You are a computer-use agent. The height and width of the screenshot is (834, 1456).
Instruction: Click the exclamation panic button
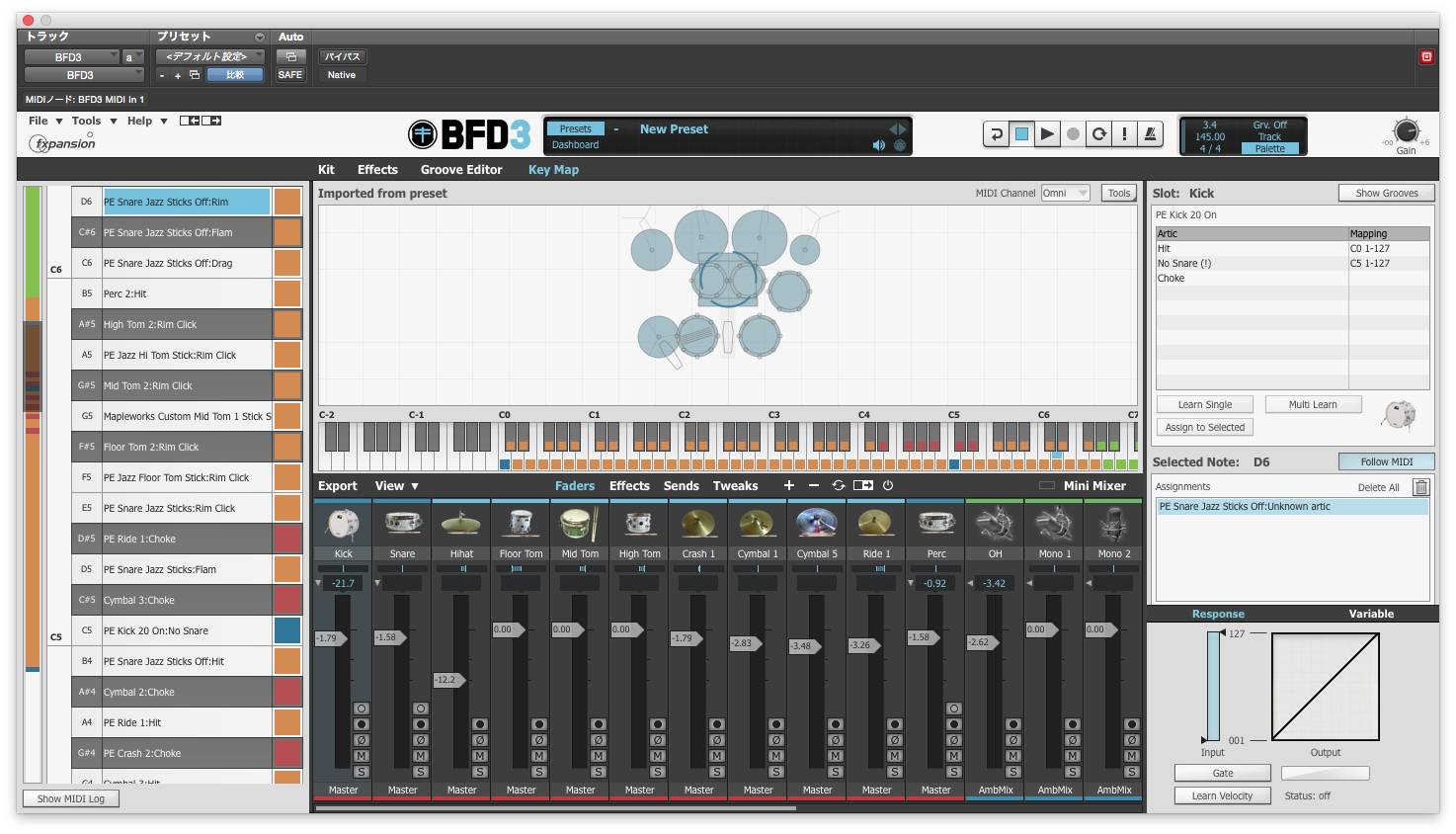1124,134
